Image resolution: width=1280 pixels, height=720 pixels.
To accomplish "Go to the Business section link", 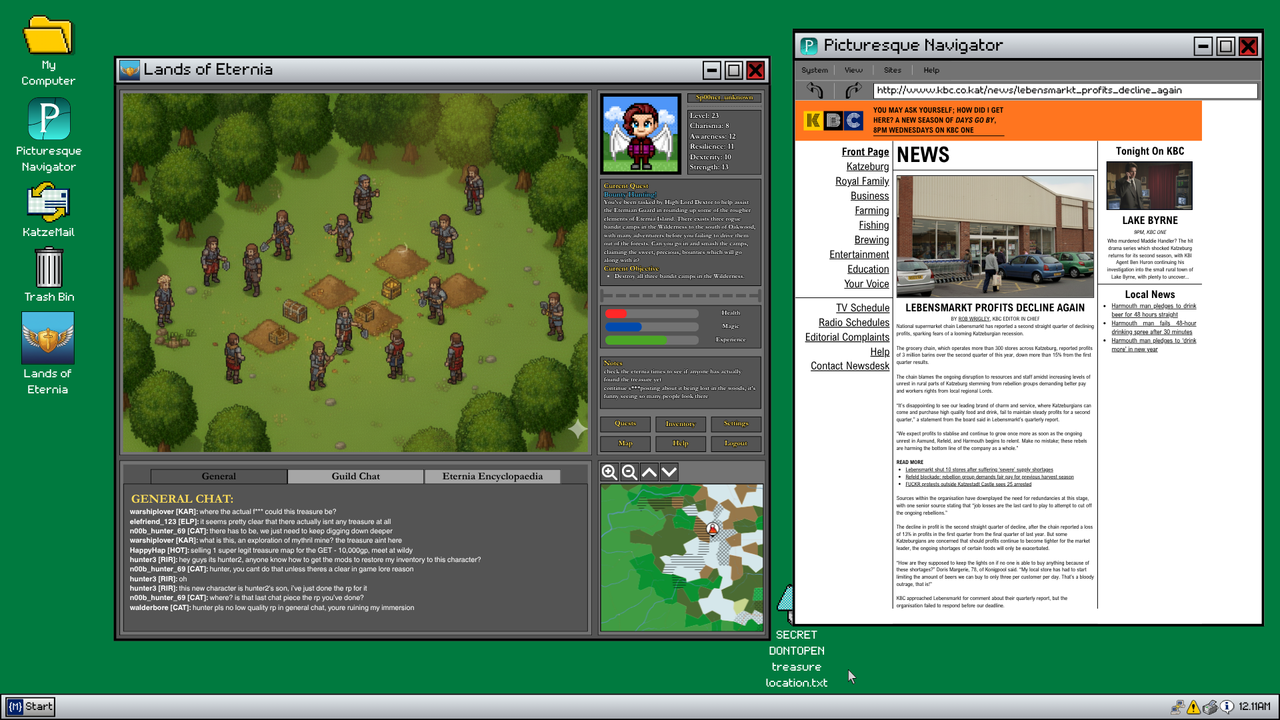I will coord(870,196).
